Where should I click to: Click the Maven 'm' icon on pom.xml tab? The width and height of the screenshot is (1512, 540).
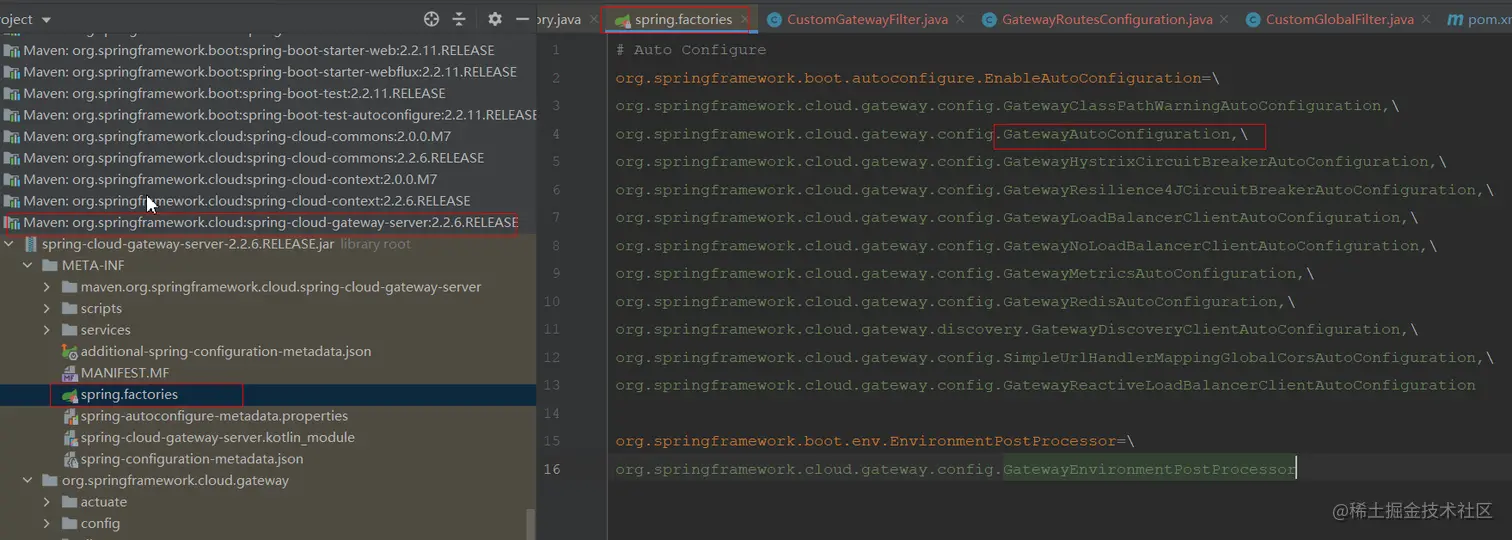click(1454, 20)
